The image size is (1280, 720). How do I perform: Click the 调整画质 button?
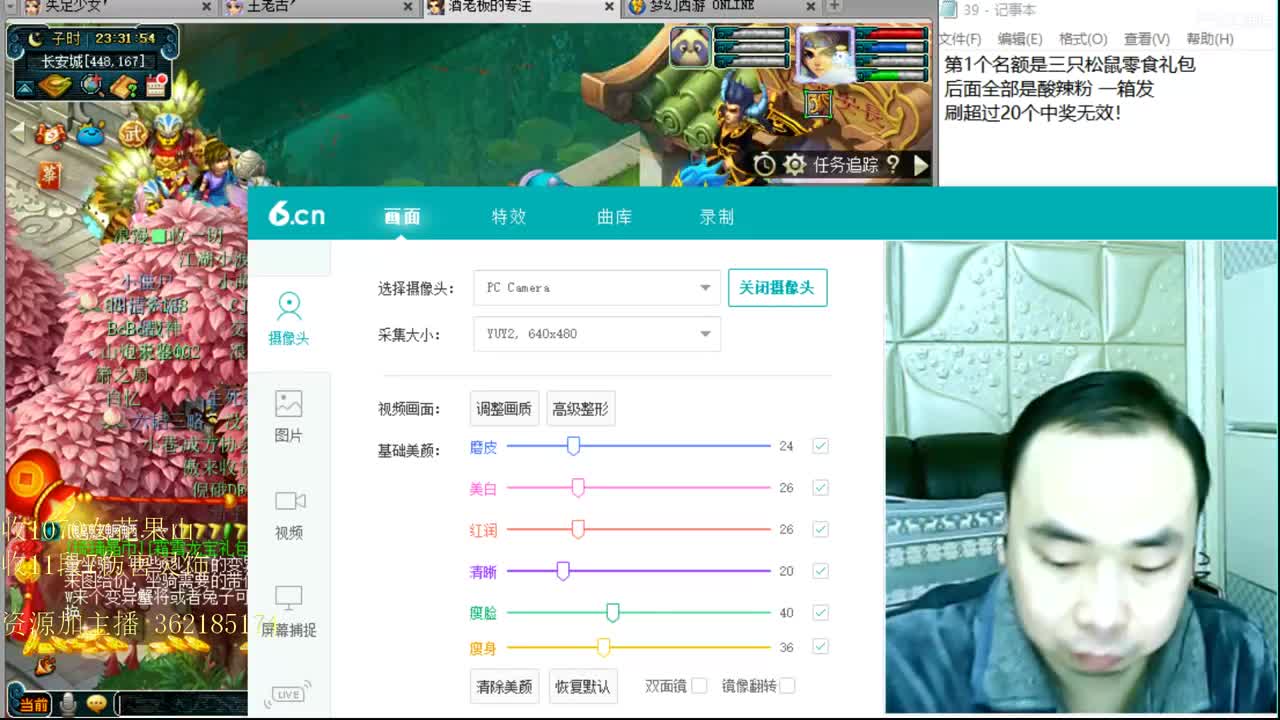click(x=504, y=409)
